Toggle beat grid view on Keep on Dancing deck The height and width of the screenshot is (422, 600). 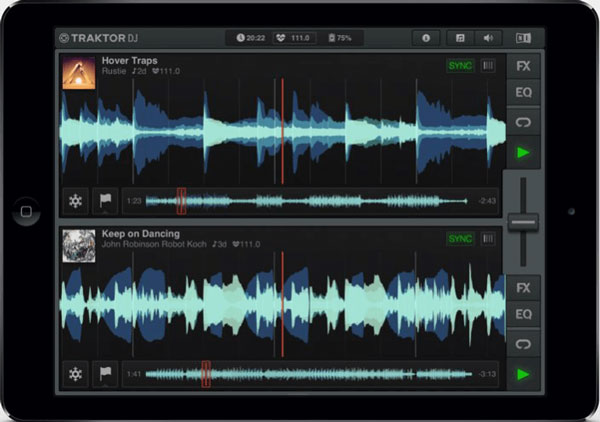click(488, 239)
